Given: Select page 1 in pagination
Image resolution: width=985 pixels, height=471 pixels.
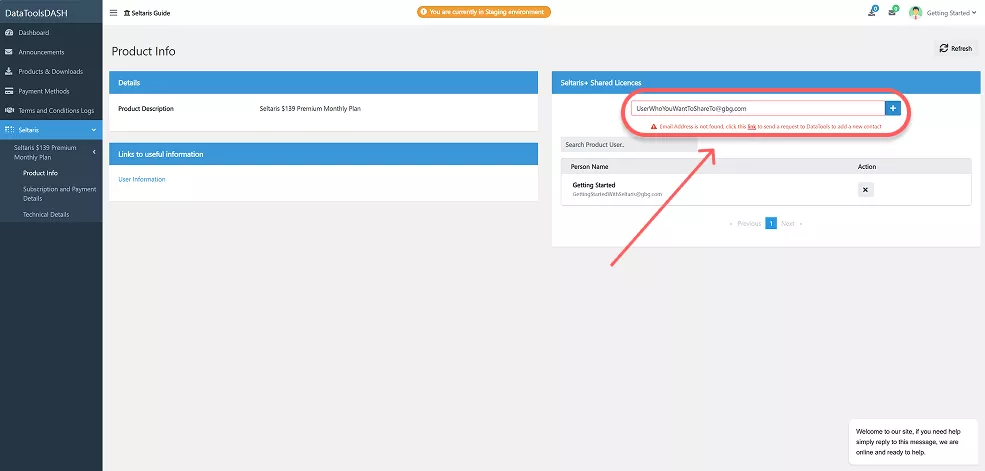Looking at the screenshot, I should (x=771, y=224).
